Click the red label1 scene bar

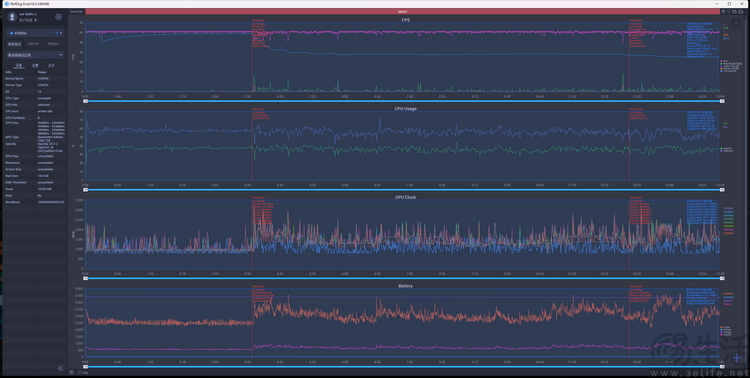coord(402,11)
